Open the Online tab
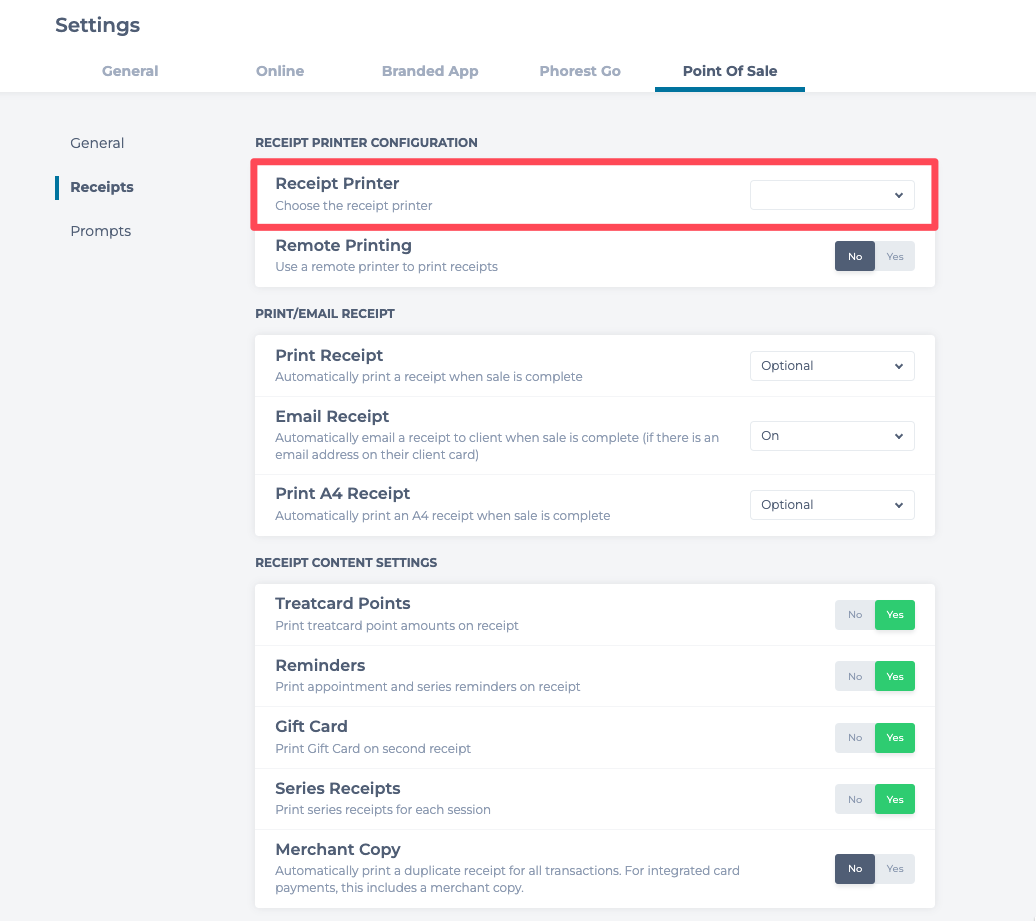 coord(280,71)
